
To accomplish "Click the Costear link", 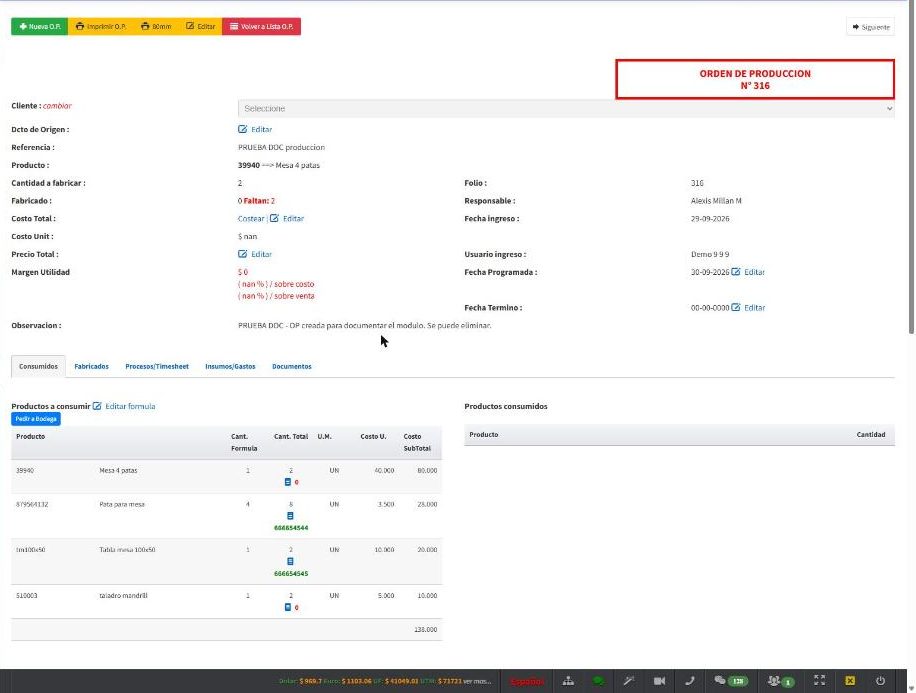I will (251, 219).
